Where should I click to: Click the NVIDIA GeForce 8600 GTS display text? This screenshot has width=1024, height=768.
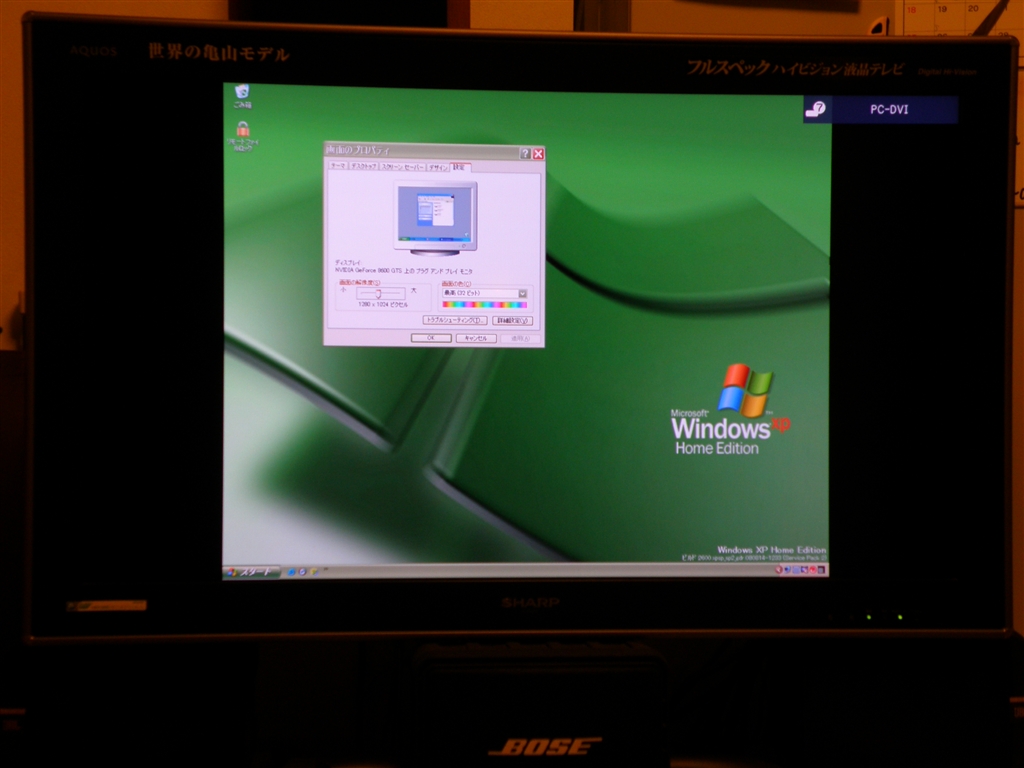point(404,270)
